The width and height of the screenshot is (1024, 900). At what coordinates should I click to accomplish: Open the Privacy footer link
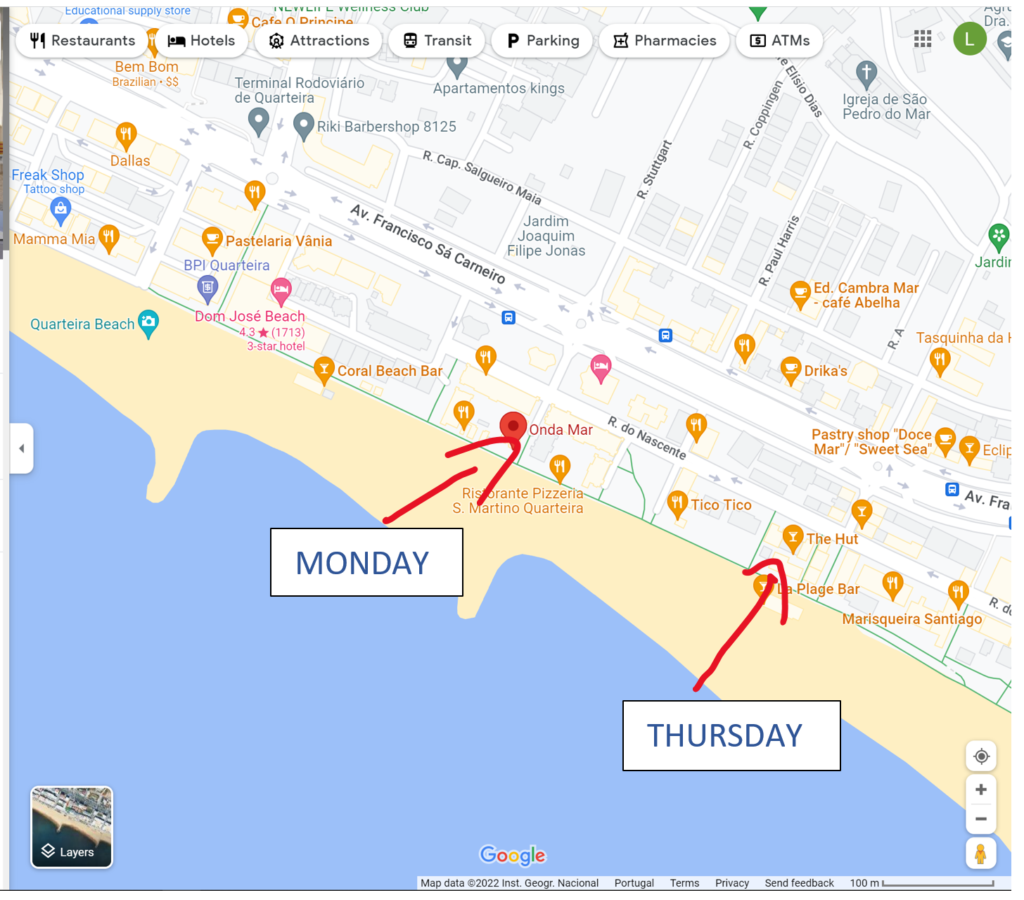point(731,883)
